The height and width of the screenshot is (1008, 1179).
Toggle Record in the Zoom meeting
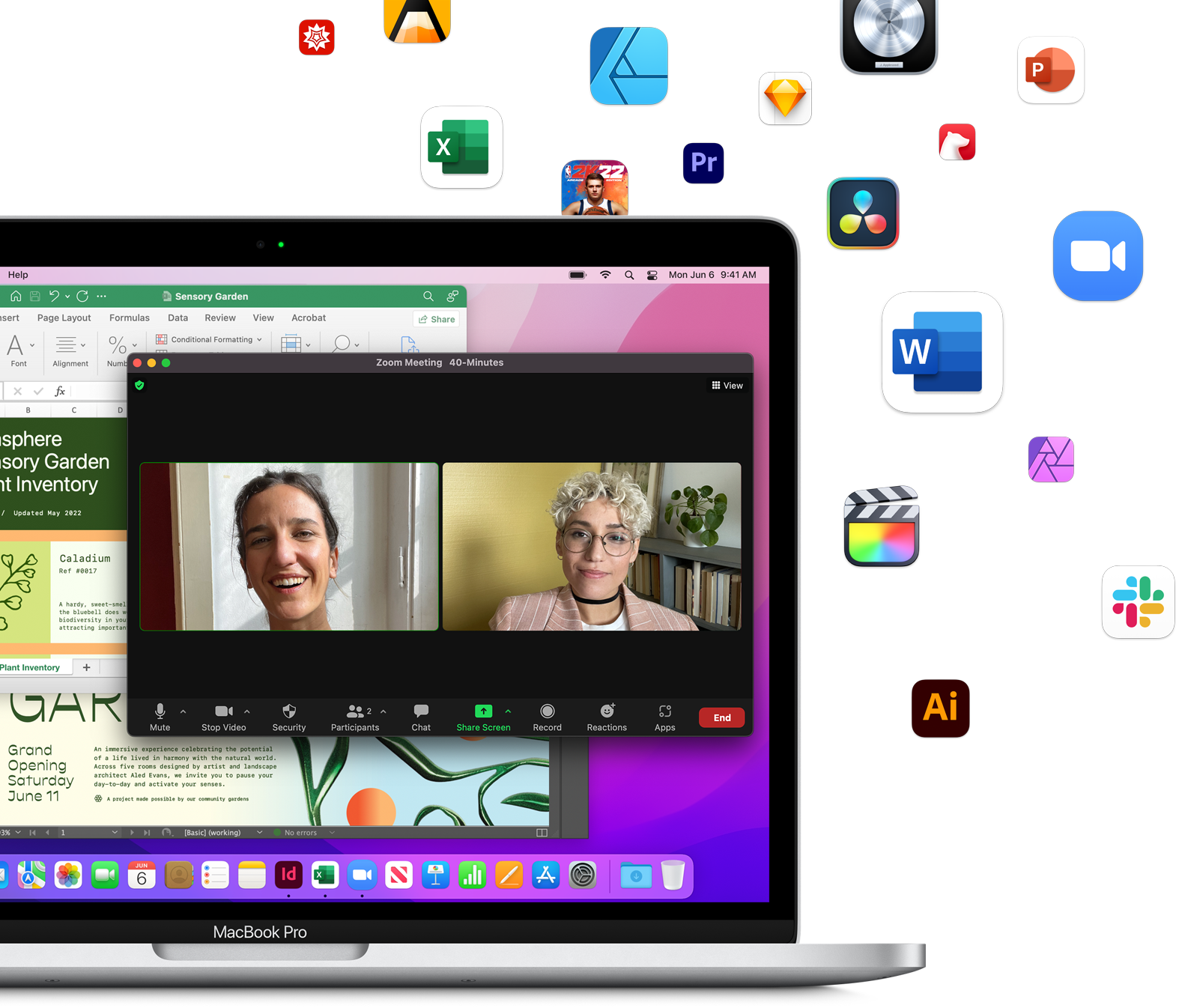click(547, 717)
